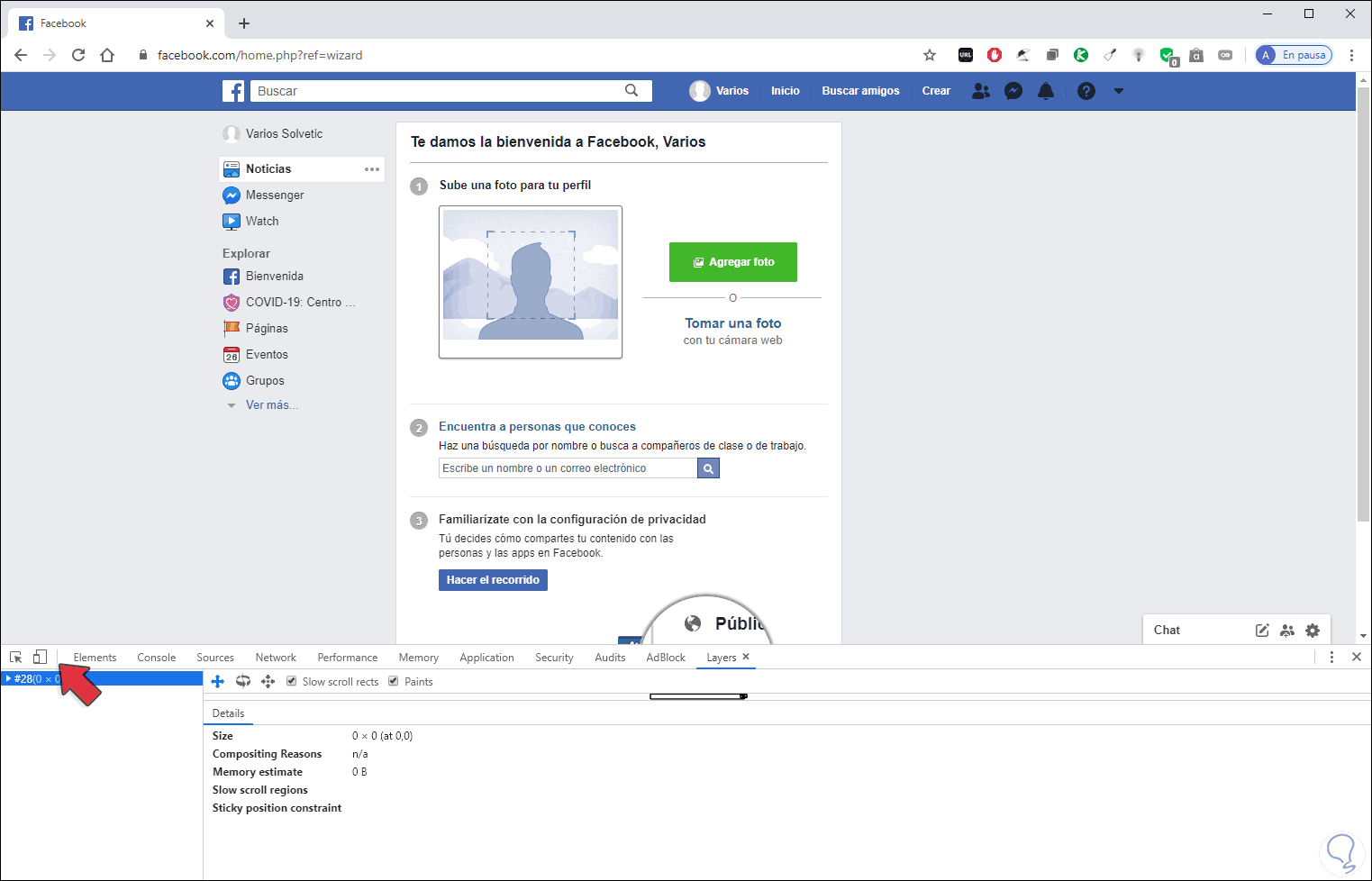Click the Agregar foto button
The width and height of the screenshot is (1372, 881).
[733, 262]
